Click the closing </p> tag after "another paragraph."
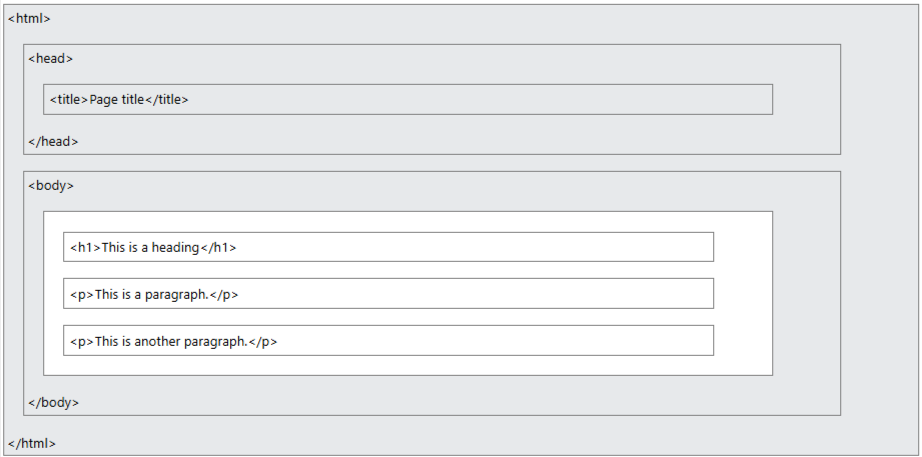The width and height of the screenshot is (922, 457). point(263,342)
